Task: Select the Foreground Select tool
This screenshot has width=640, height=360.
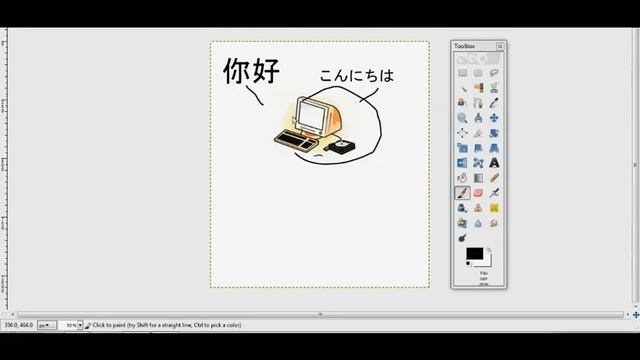Action: 462,103
